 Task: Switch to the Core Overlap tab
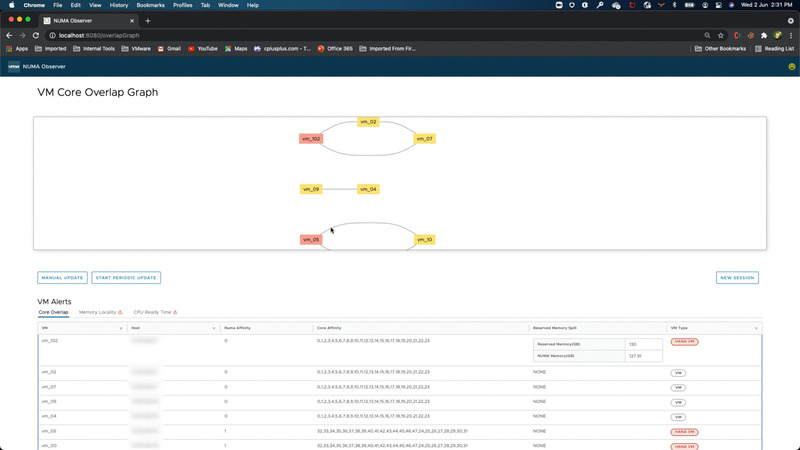53,312
